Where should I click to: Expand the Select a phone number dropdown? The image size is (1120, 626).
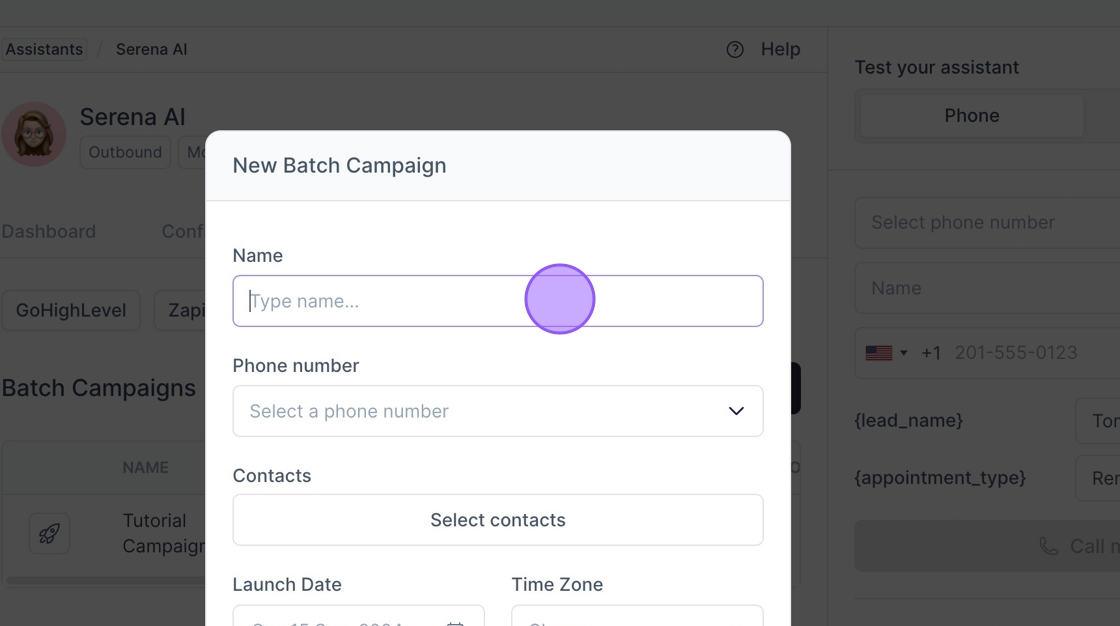498,411
